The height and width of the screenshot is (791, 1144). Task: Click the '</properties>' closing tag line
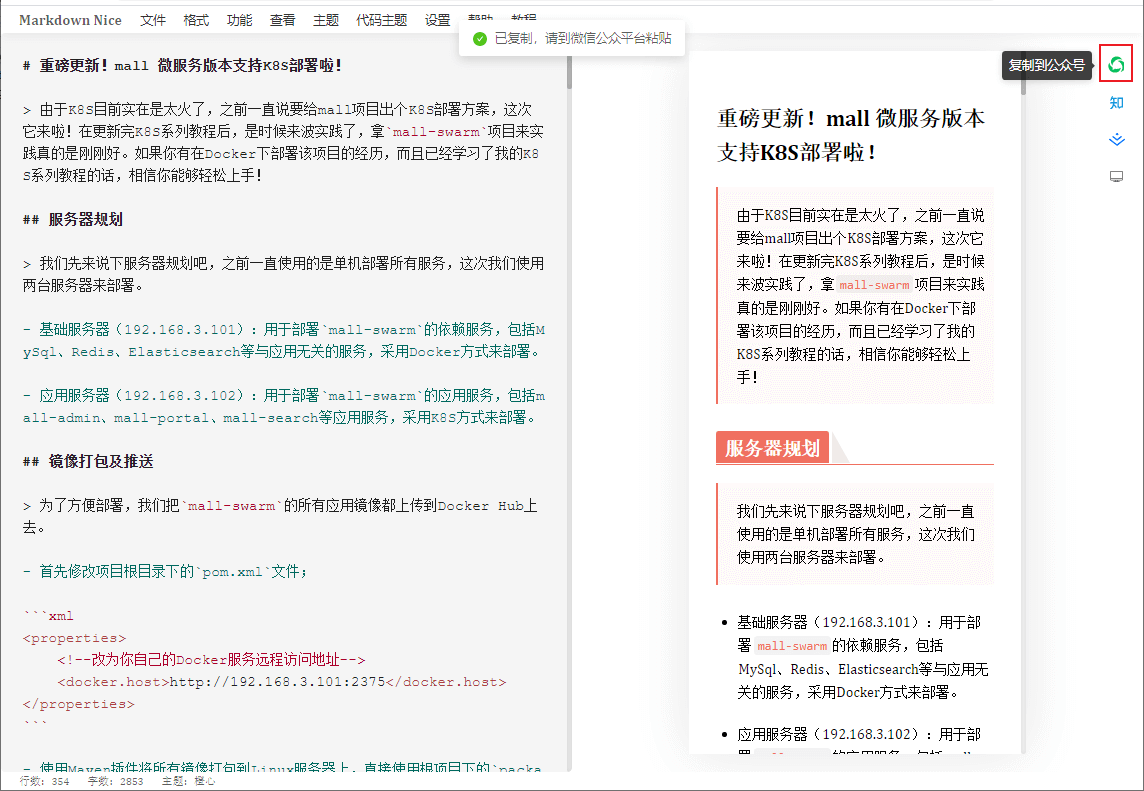(78, 703)
